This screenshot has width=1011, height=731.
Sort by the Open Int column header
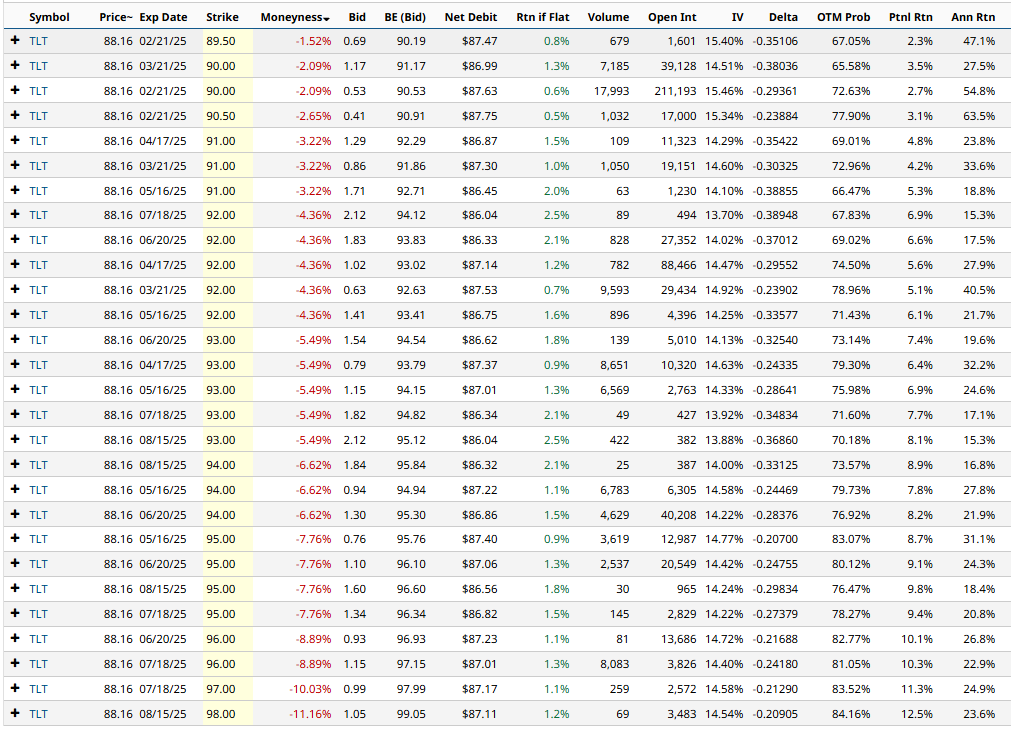672,17
